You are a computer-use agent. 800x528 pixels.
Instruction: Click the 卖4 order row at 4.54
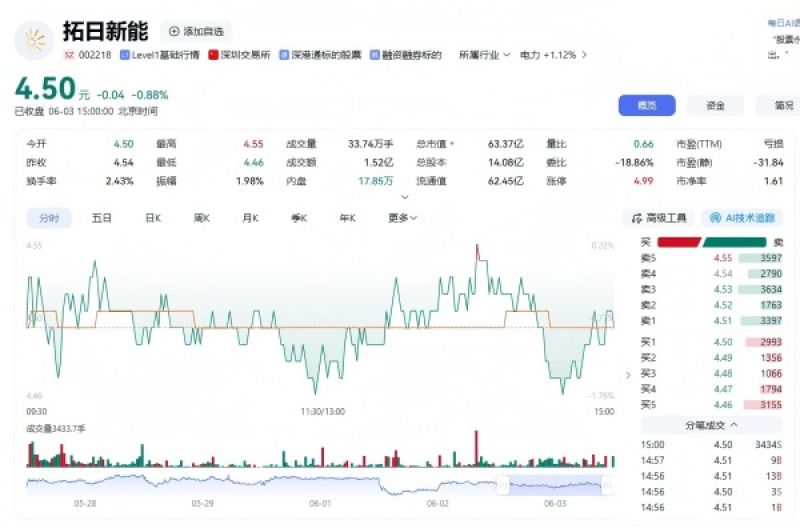(711, 274)
